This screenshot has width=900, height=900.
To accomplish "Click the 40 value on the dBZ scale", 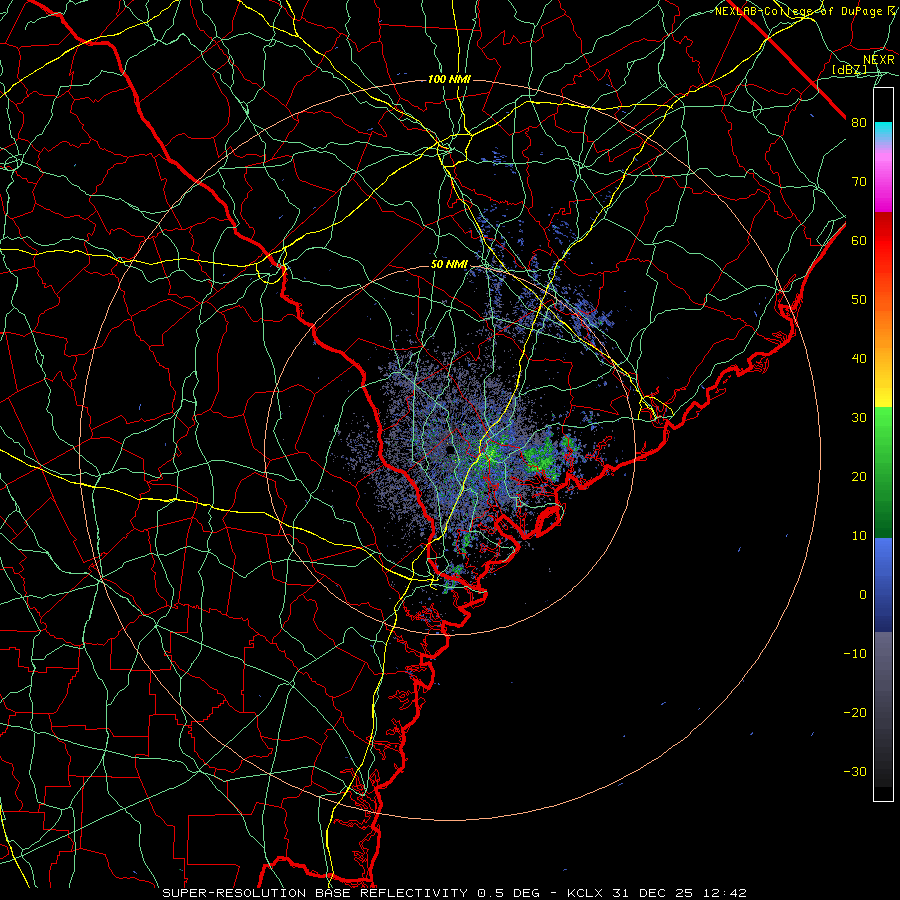I will tap(859, 359).
